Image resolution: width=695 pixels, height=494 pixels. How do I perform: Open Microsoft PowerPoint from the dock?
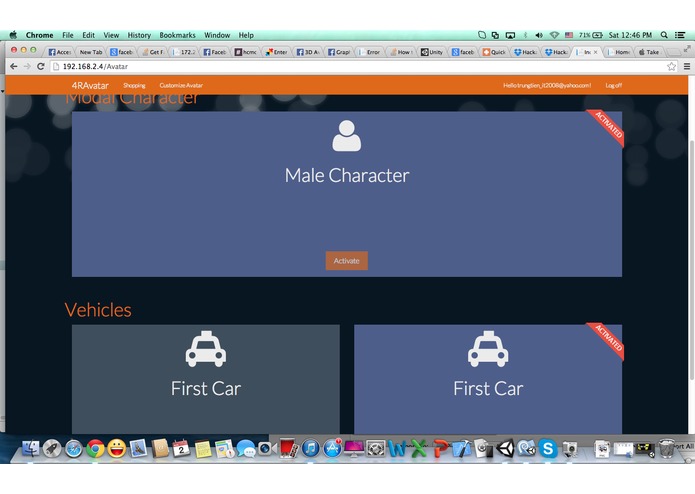coord(440,448)
